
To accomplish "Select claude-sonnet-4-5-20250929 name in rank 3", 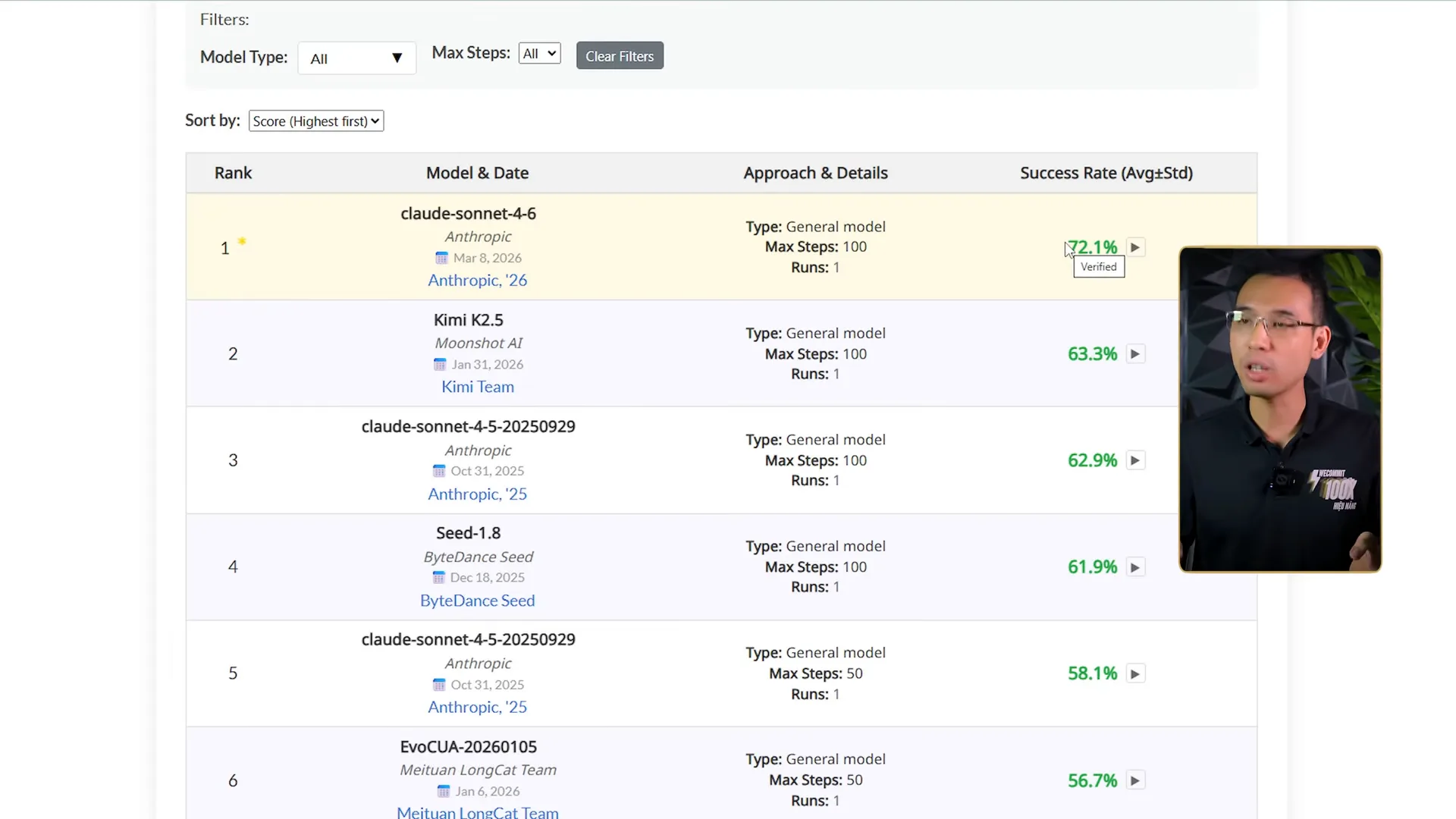I will (469, 427).
